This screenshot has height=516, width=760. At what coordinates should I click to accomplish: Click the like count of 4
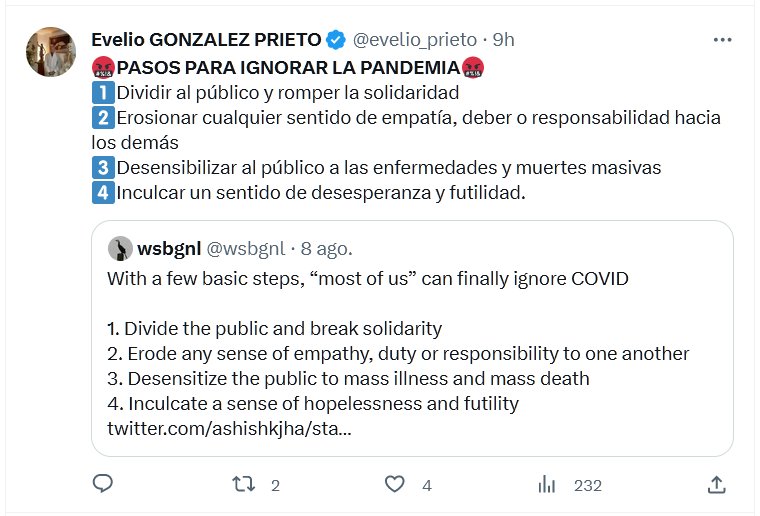point(427,486)
